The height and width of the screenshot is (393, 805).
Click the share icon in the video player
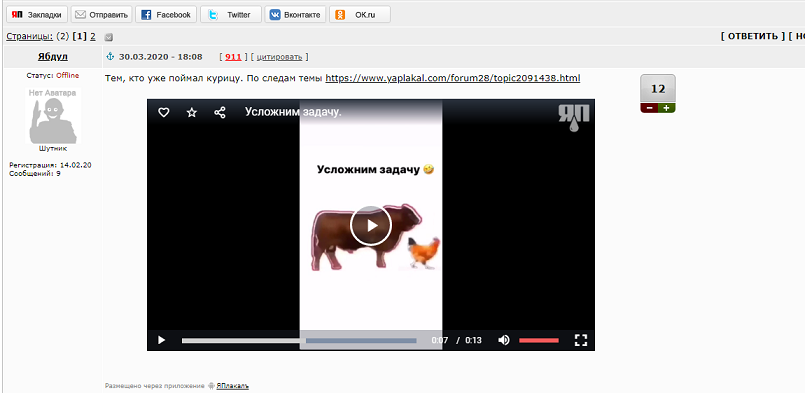pyautogui.click(x=220, y=113)
